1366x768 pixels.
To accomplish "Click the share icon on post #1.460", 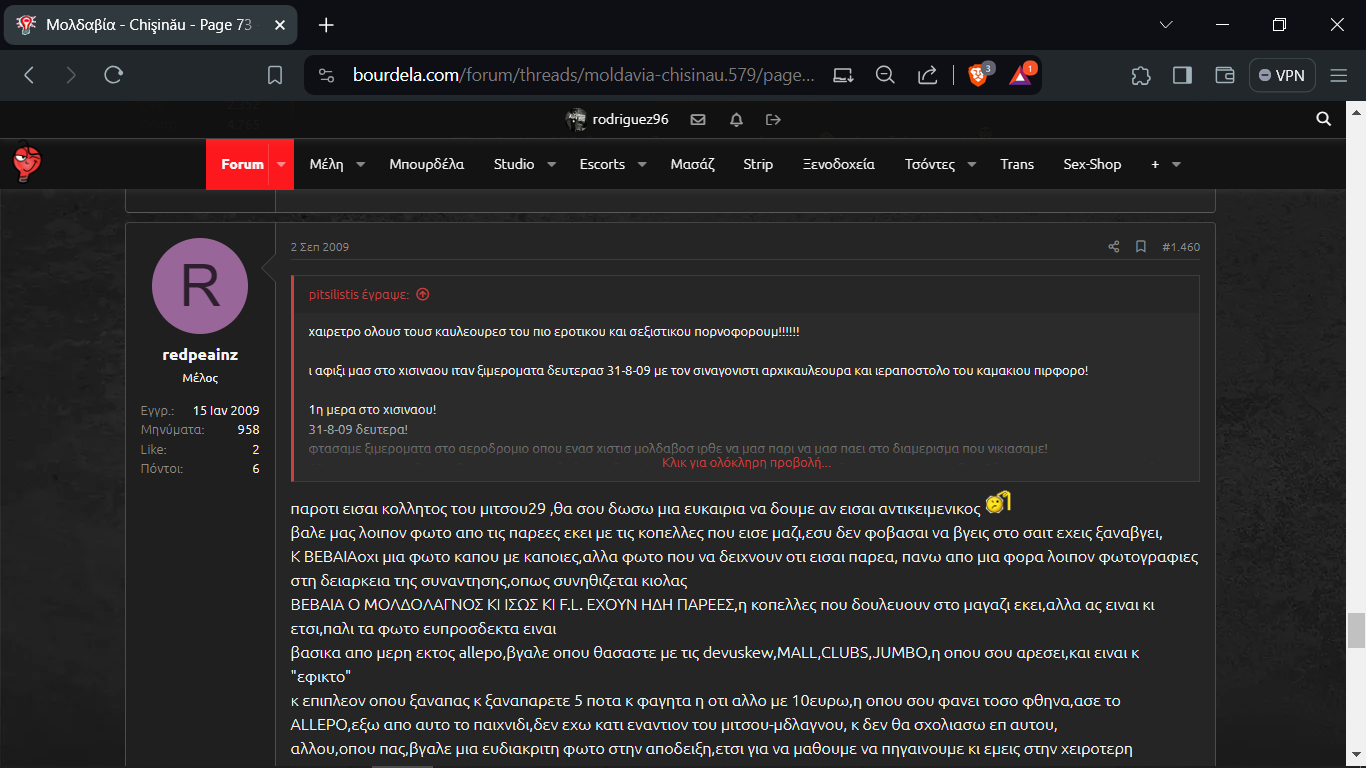I will pos(1114,247).
